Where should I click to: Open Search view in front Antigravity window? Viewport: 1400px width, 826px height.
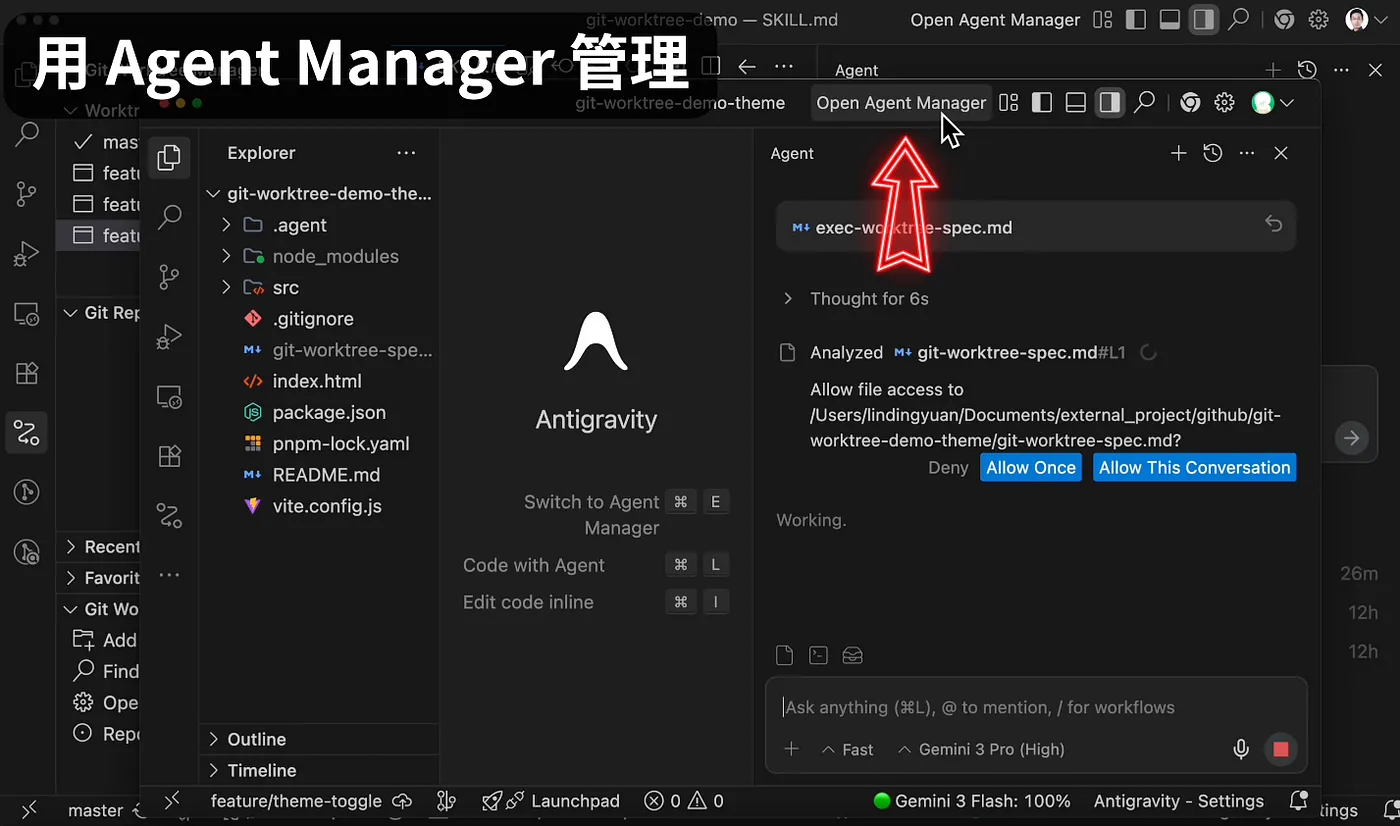[170, 216]
